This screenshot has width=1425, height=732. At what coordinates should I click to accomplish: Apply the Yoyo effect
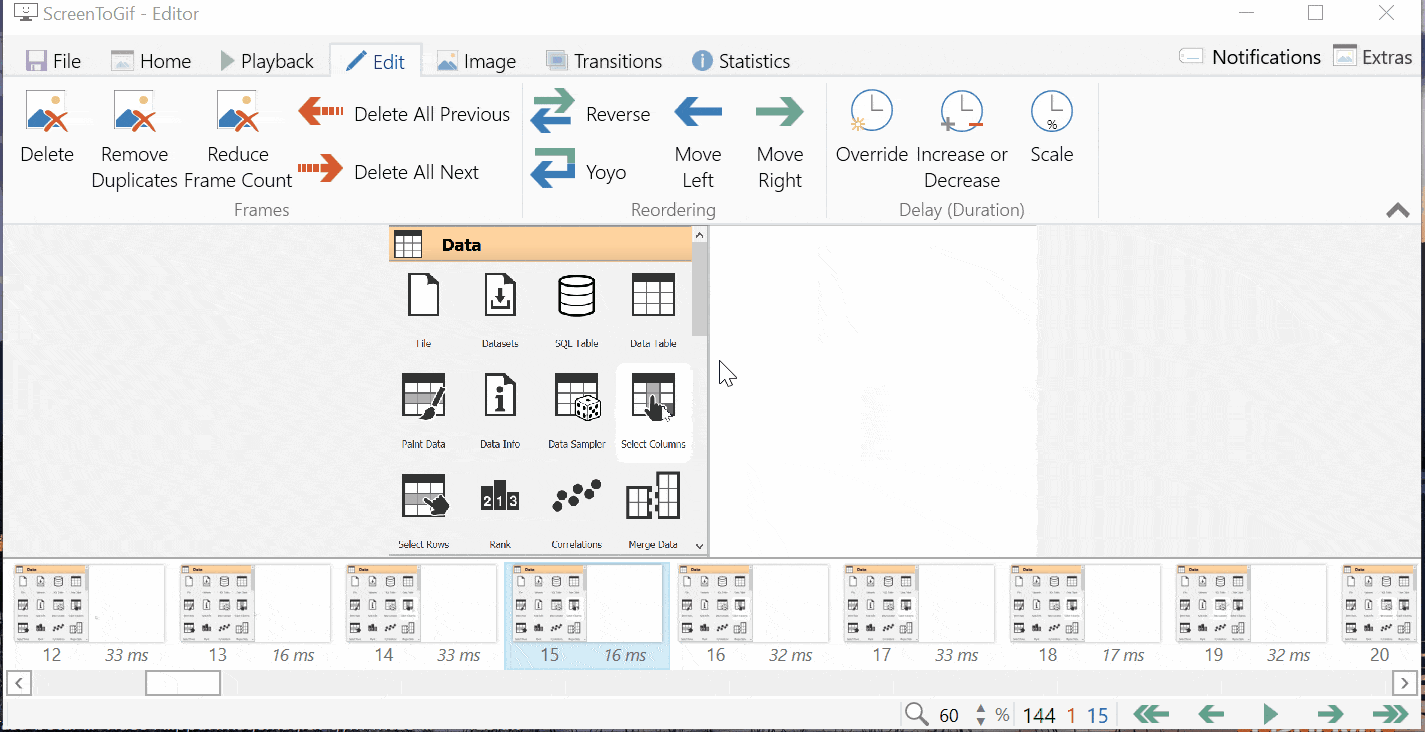580,170
